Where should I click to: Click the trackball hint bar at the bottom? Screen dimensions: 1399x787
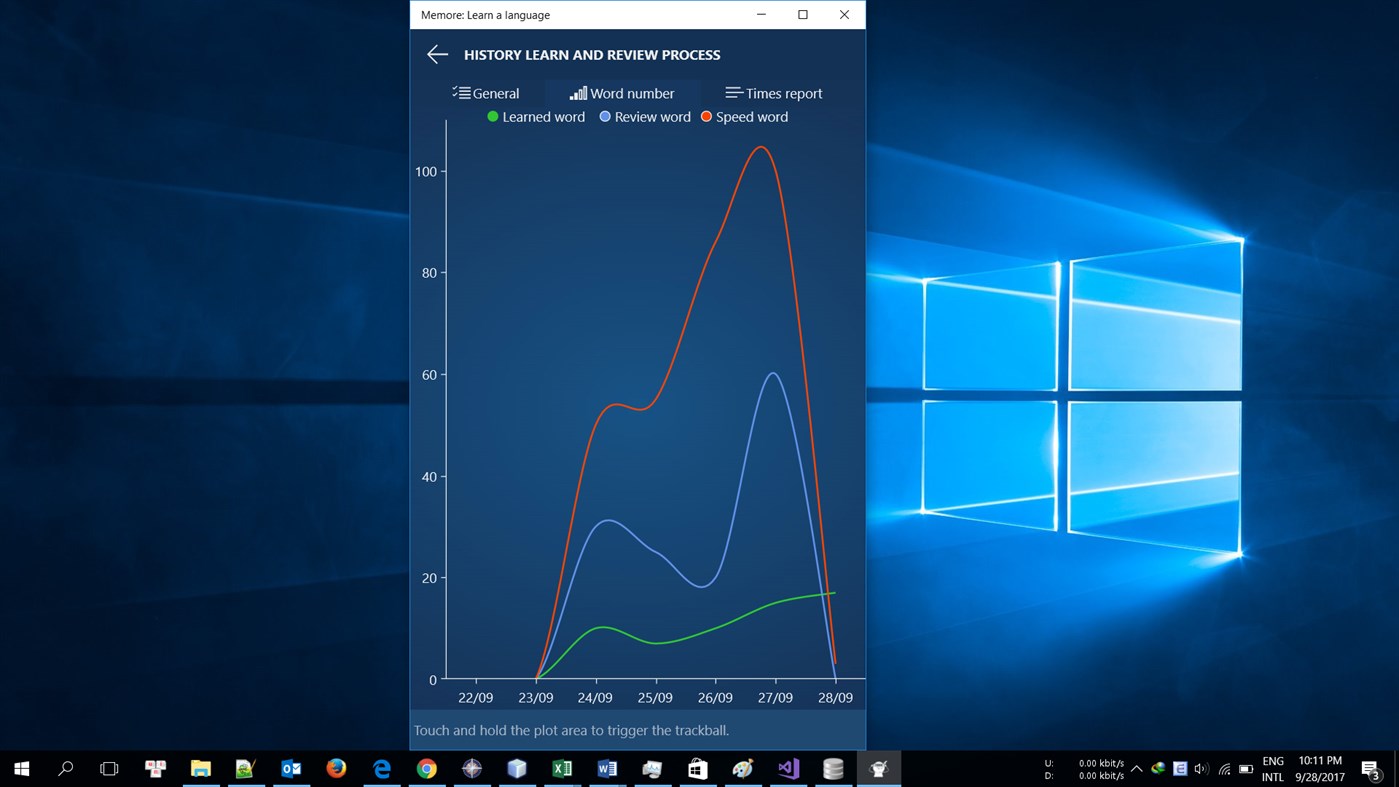tap(637, 730)
